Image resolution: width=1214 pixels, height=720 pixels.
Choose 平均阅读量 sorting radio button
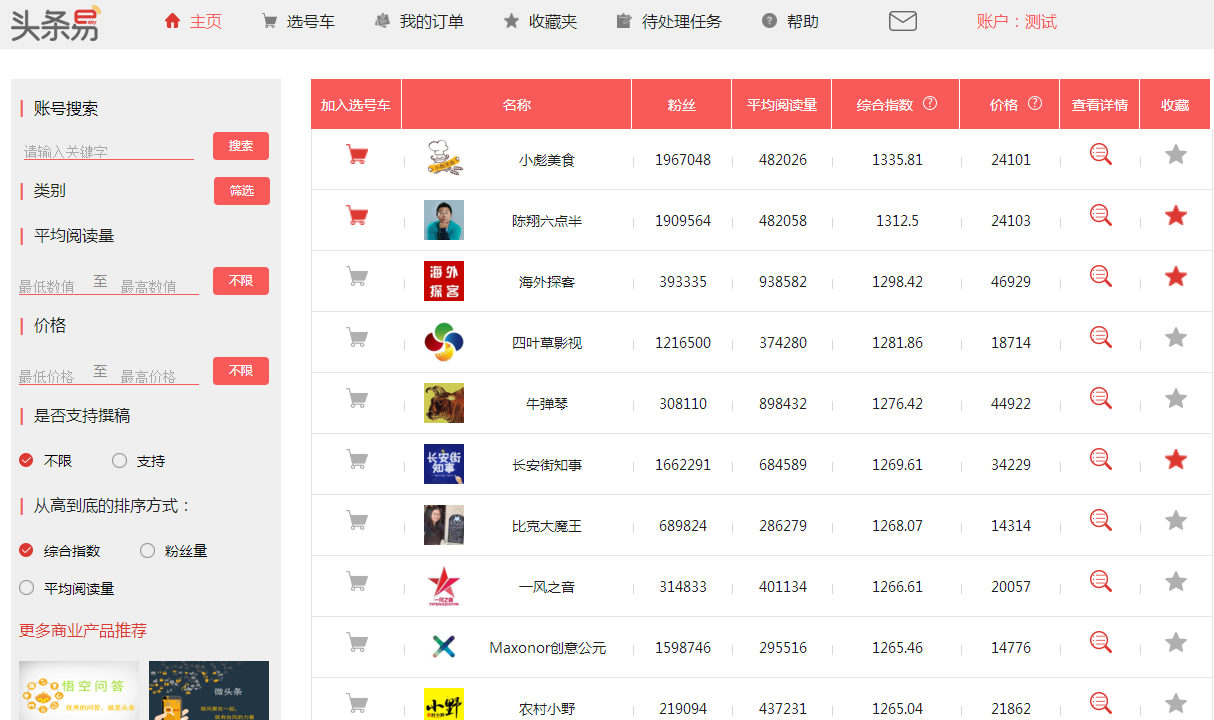tap(27, 588)
